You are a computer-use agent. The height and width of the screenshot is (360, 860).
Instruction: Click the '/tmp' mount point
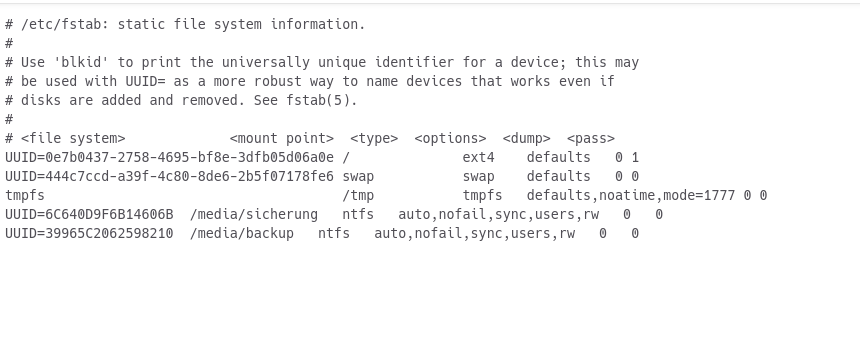pyautogui.click(x=358, y=195)
